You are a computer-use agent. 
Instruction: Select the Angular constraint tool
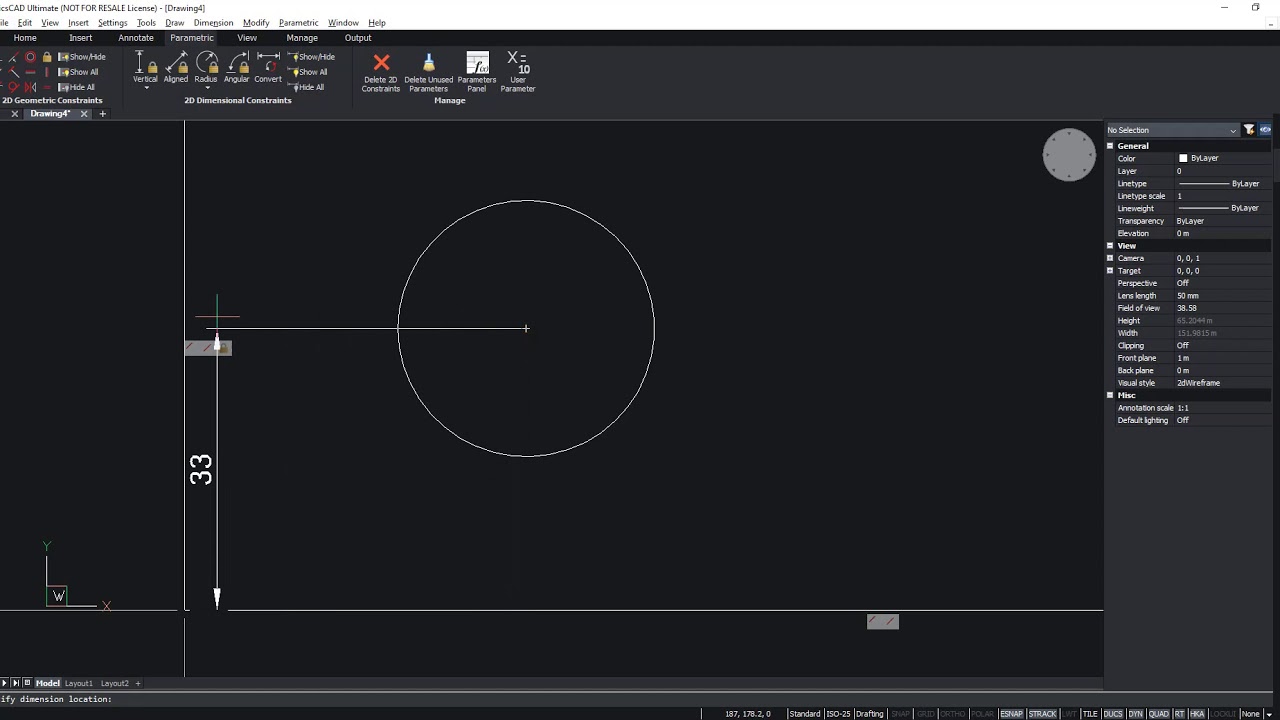(237, 67)
